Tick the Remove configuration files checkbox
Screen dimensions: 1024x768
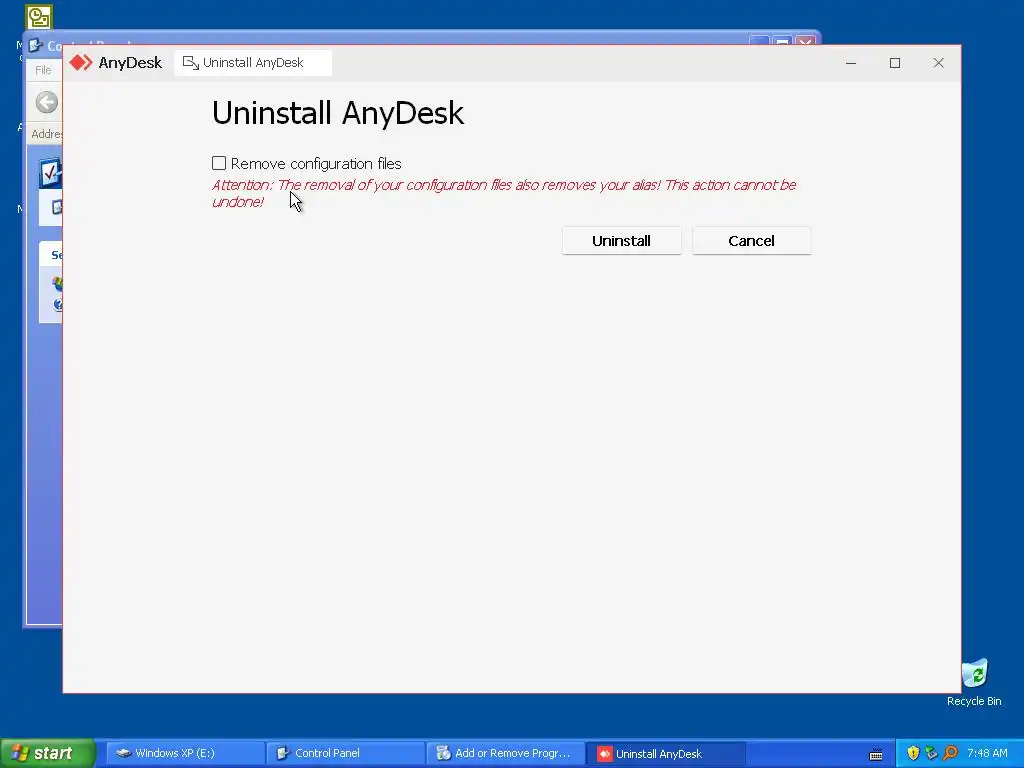pyautogui.click(x=219, y=163)
